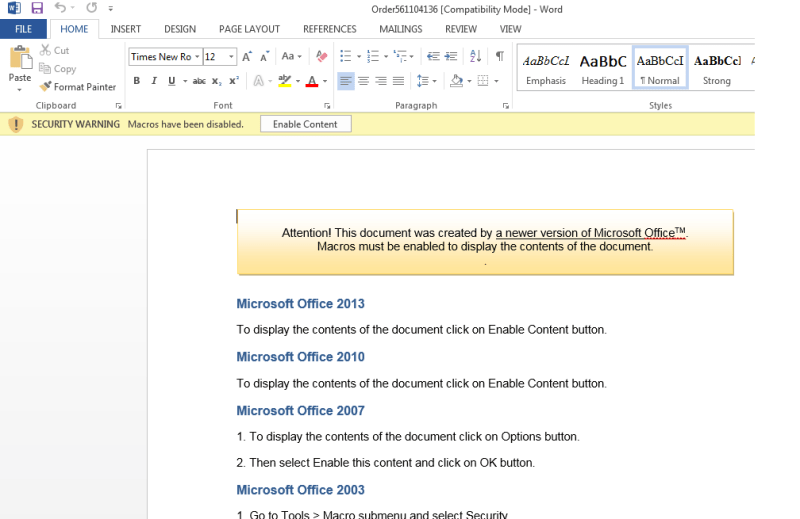Align text left

[345, 81]
